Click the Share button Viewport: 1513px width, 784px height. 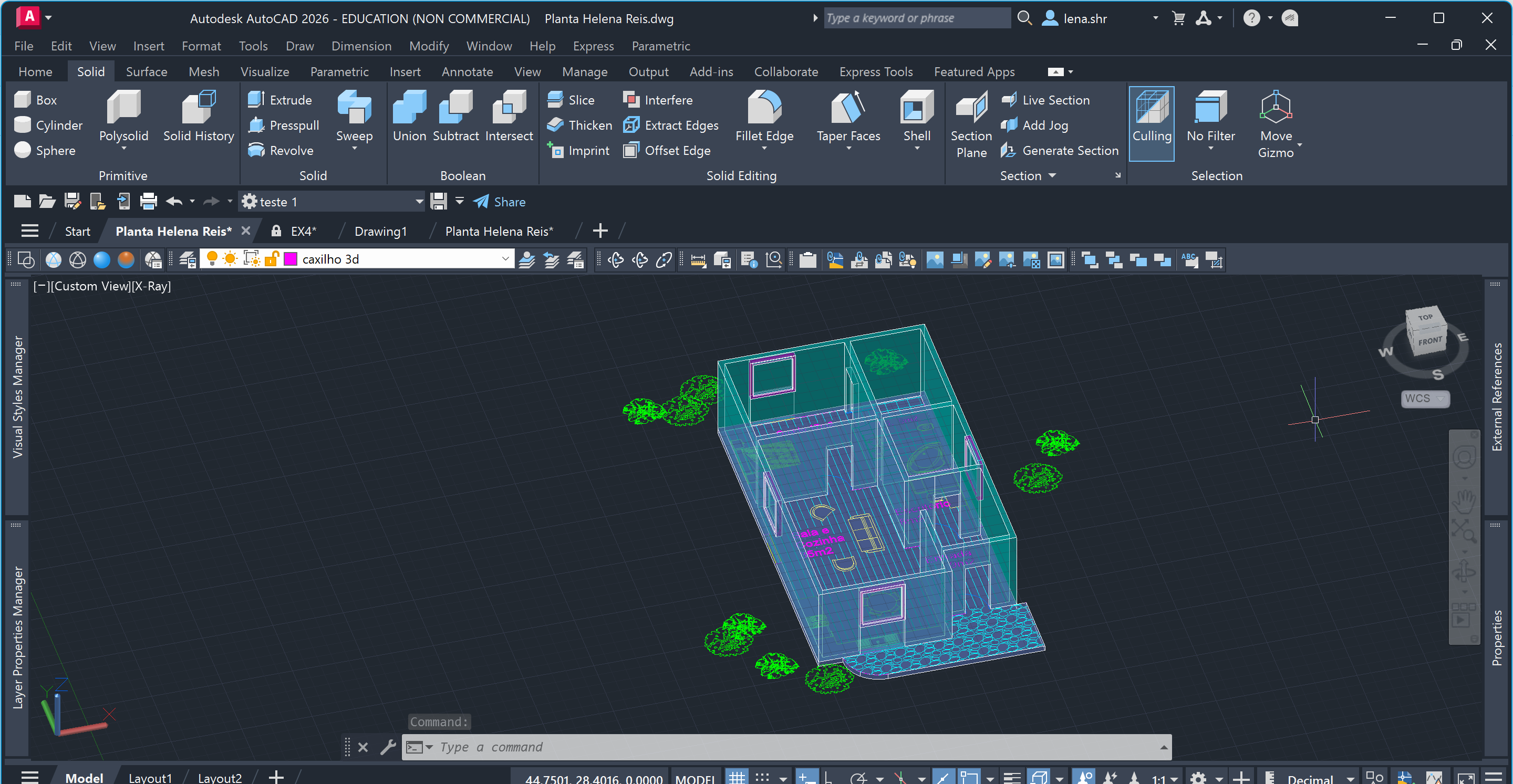point(500,202)
